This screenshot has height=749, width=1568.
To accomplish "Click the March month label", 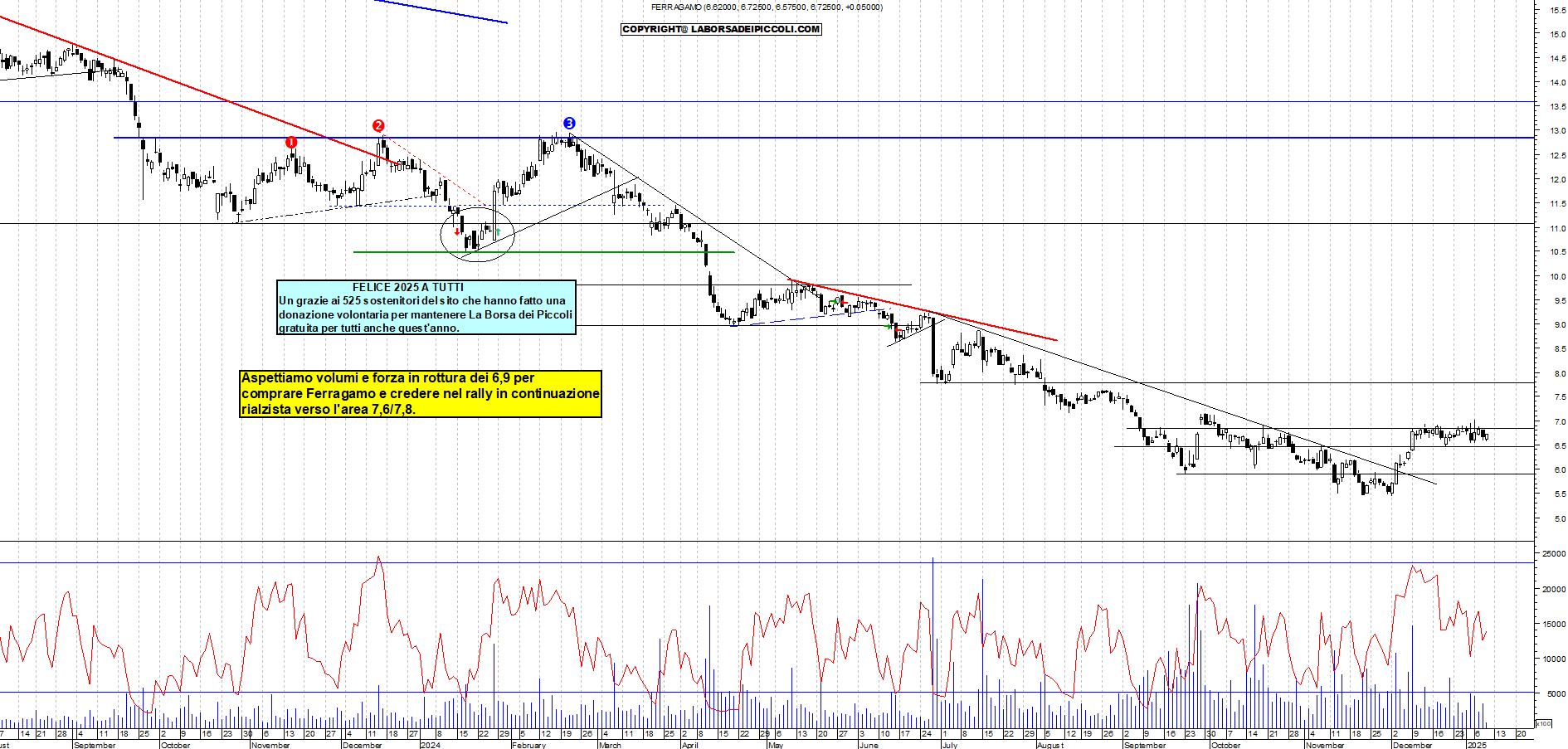I will pyautogui.click(x=609, y=745).
